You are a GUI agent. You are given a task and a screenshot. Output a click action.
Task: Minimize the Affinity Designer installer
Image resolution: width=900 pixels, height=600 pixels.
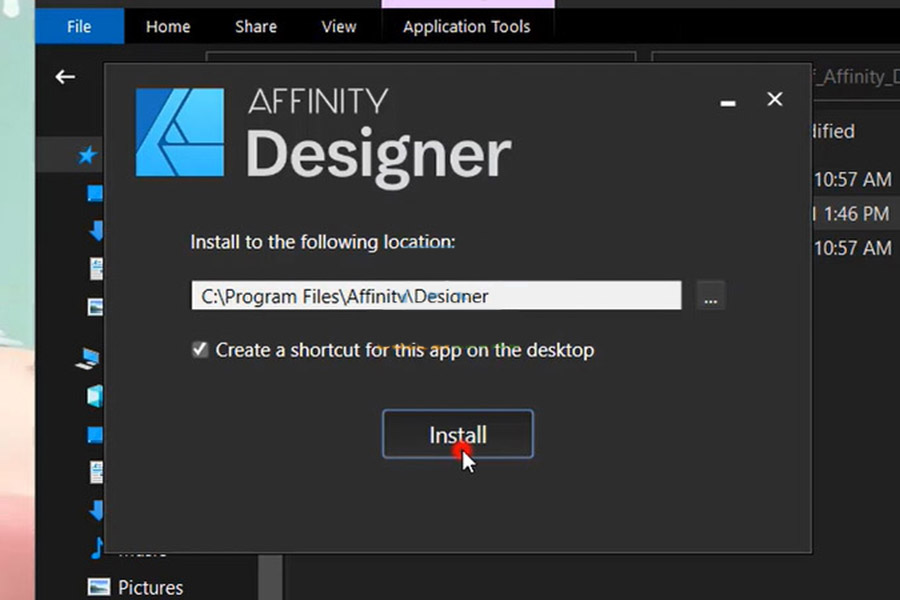coord(728,103)
